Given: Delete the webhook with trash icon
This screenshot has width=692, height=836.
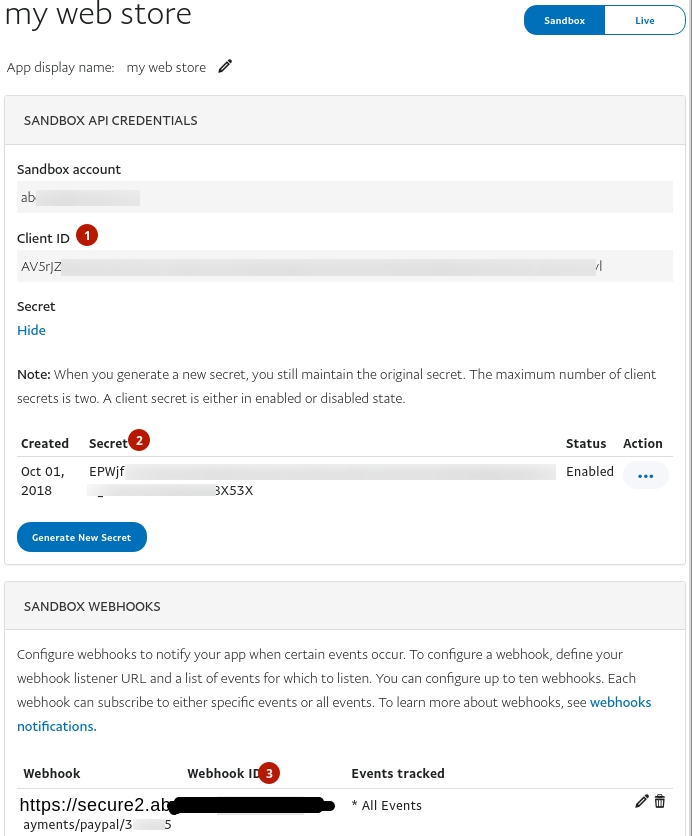Looking at the screenshot, I should coord(660,801).
